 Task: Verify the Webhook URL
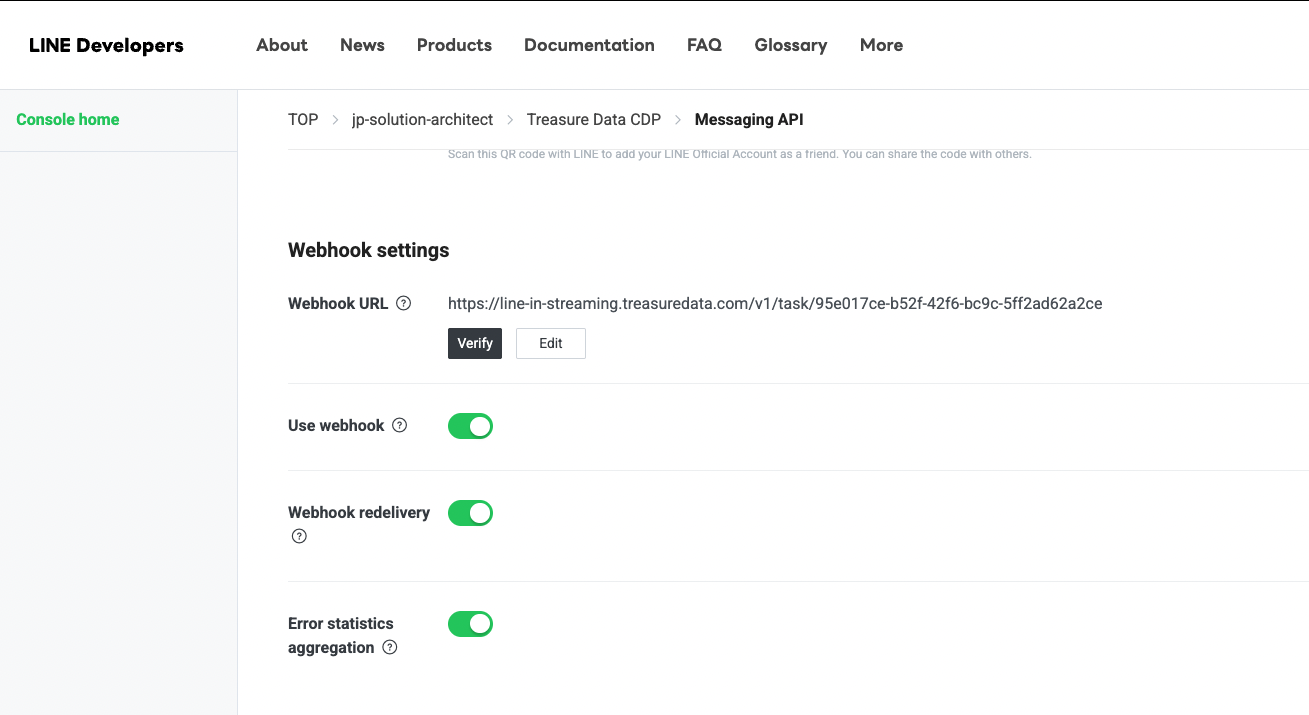pos(474,343)
